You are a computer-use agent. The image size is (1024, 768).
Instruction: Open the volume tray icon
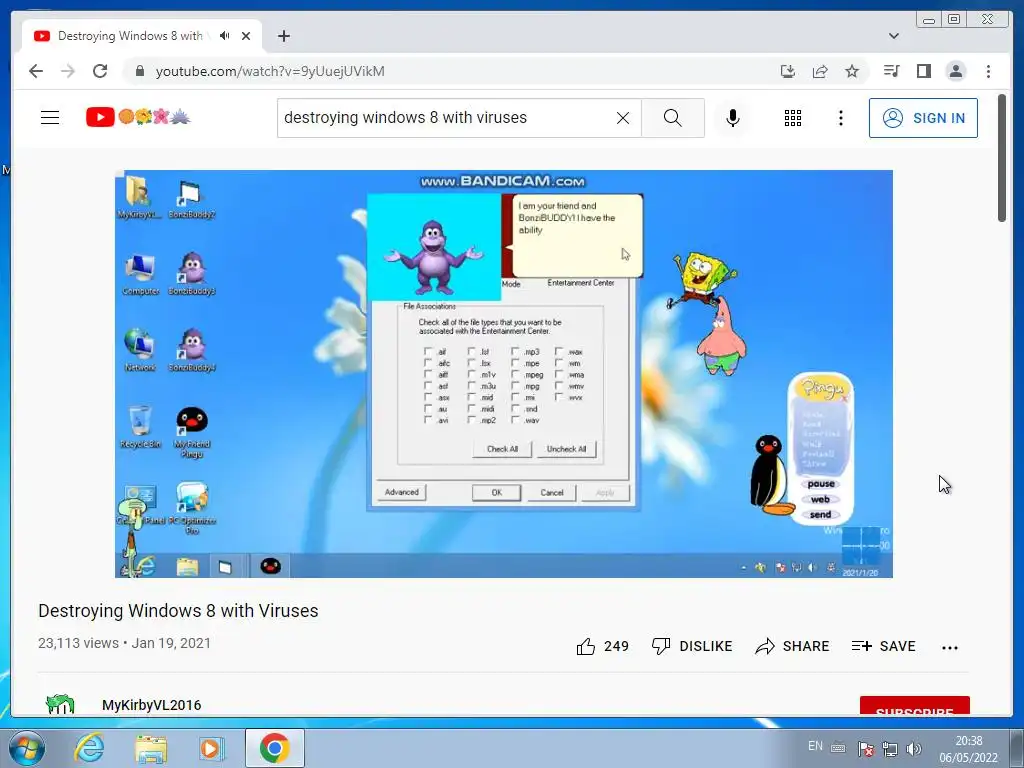click(914, 749)
